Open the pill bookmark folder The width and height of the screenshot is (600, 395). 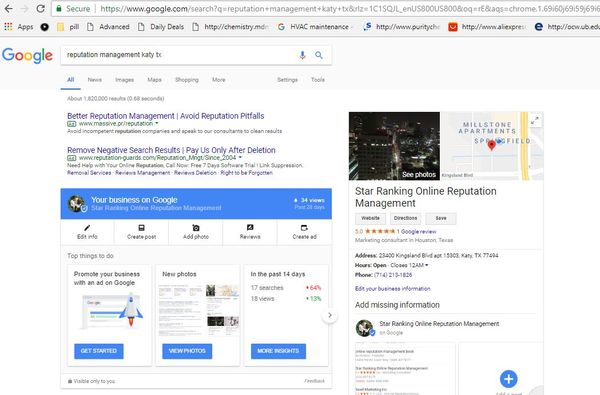click(68, 27)
